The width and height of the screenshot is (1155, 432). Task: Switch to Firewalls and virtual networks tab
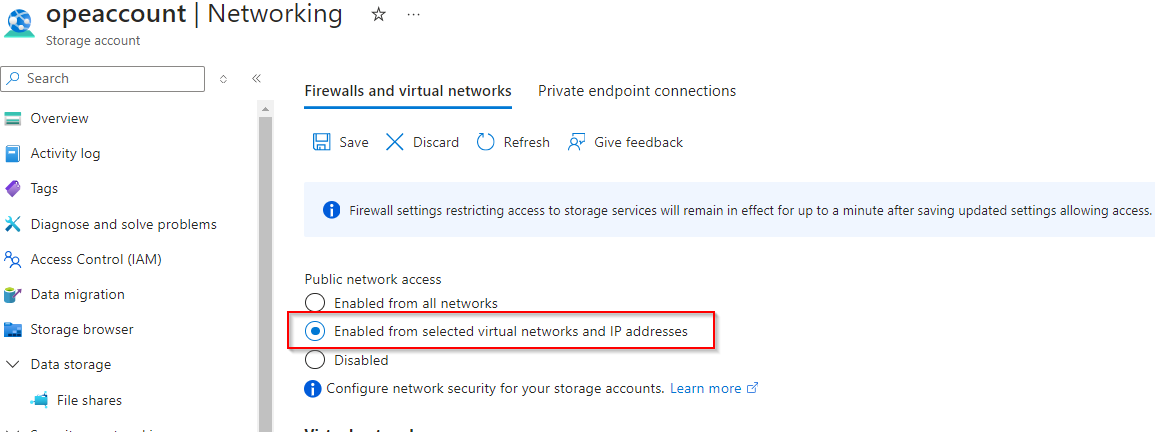[x=408, y=91]
